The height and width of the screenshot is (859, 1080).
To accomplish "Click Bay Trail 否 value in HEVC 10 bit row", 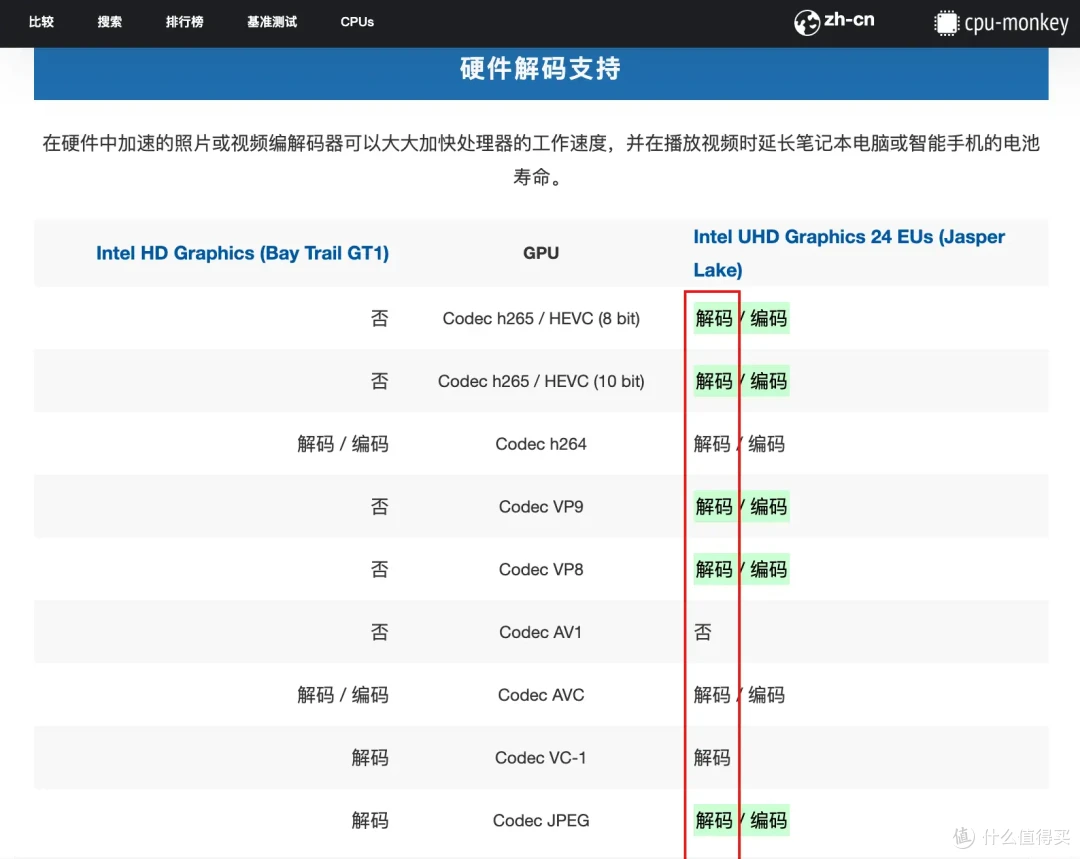I will tap(380, 381).
